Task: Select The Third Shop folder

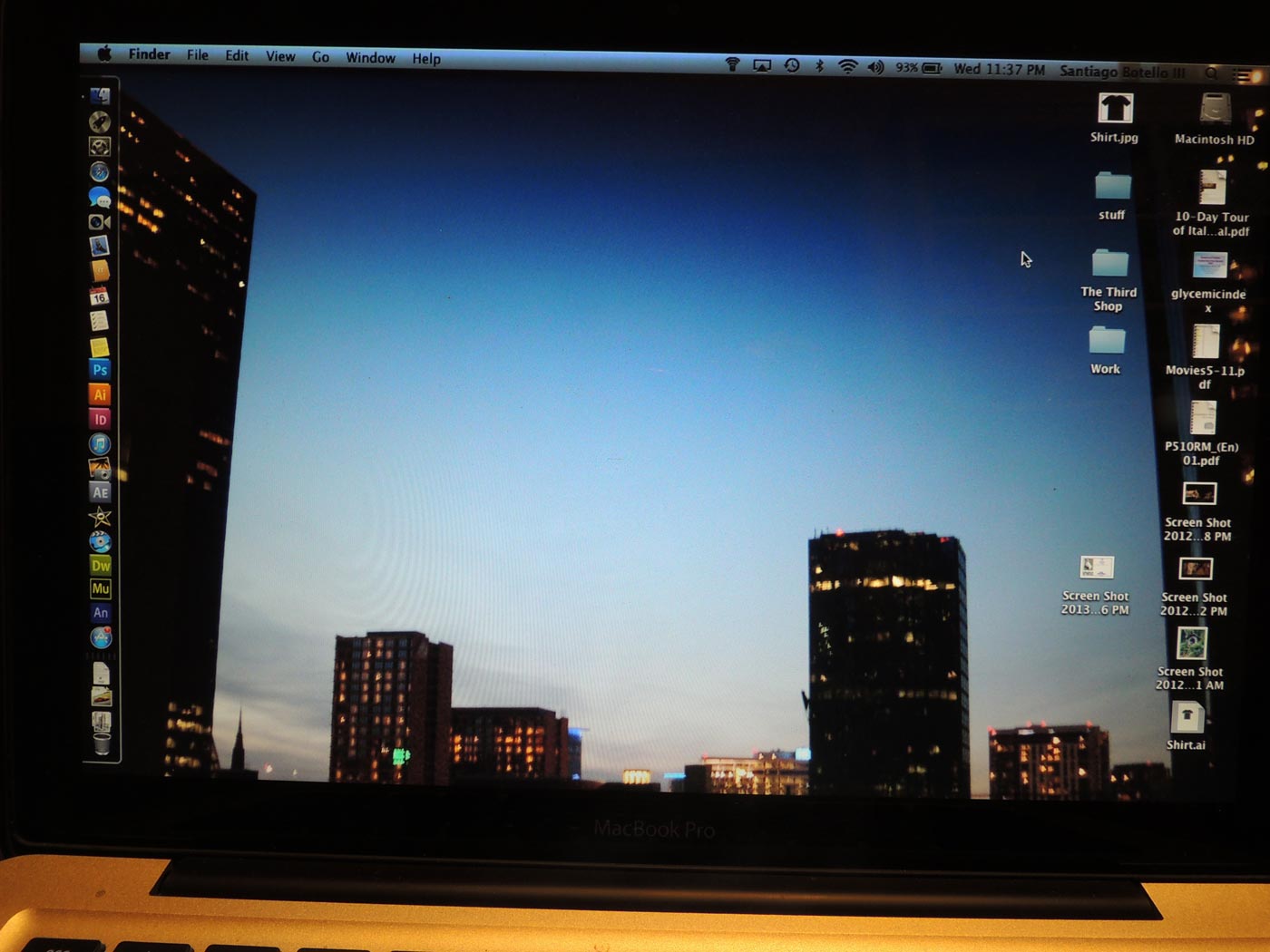Action: point(1109,264)
